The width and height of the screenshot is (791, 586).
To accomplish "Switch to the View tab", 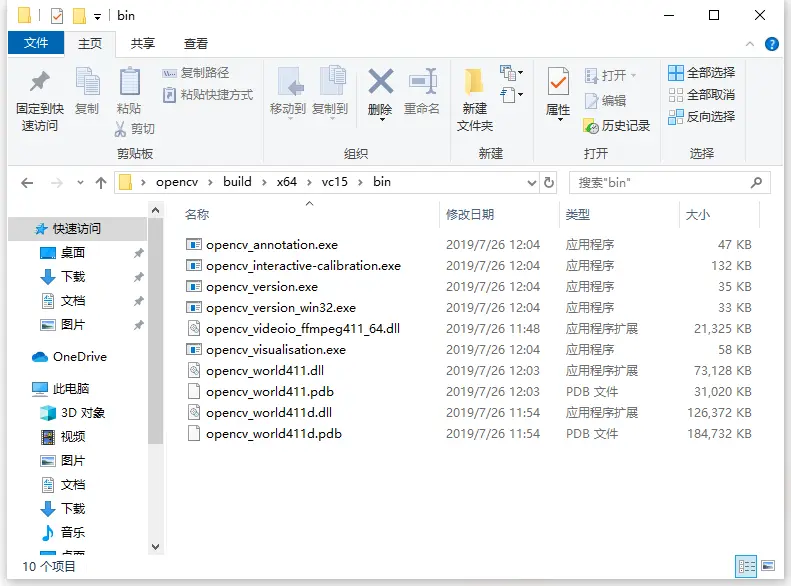I will (x=196, y=43).
